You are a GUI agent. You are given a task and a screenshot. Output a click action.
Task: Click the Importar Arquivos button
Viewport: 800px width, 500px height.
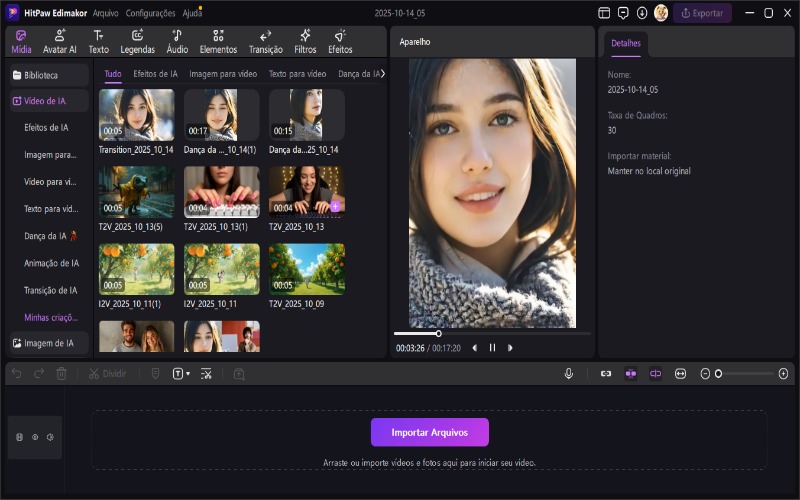429,432
